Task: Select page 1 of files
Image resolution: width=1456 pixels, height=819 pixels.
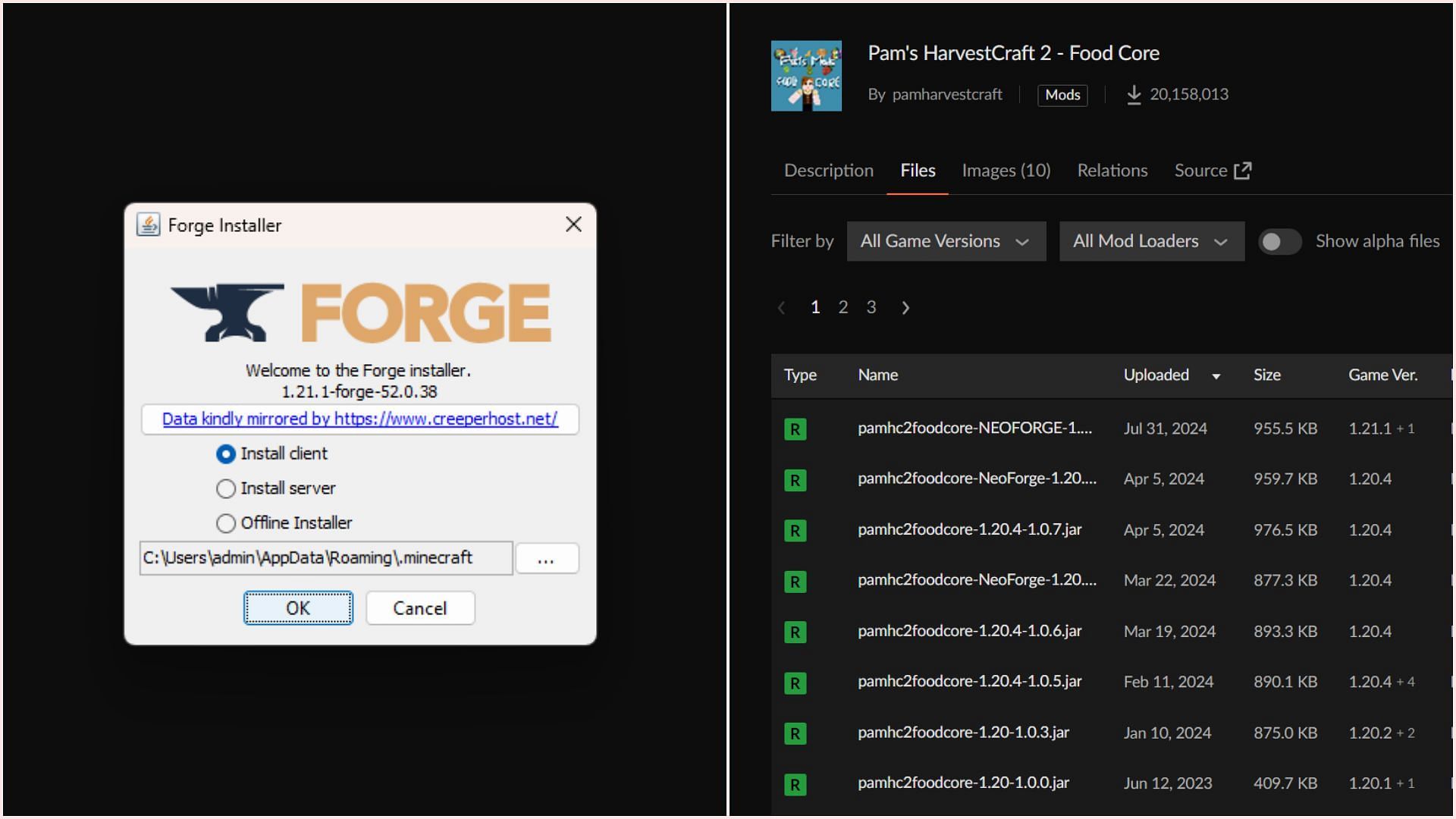Action: point(815,307)
